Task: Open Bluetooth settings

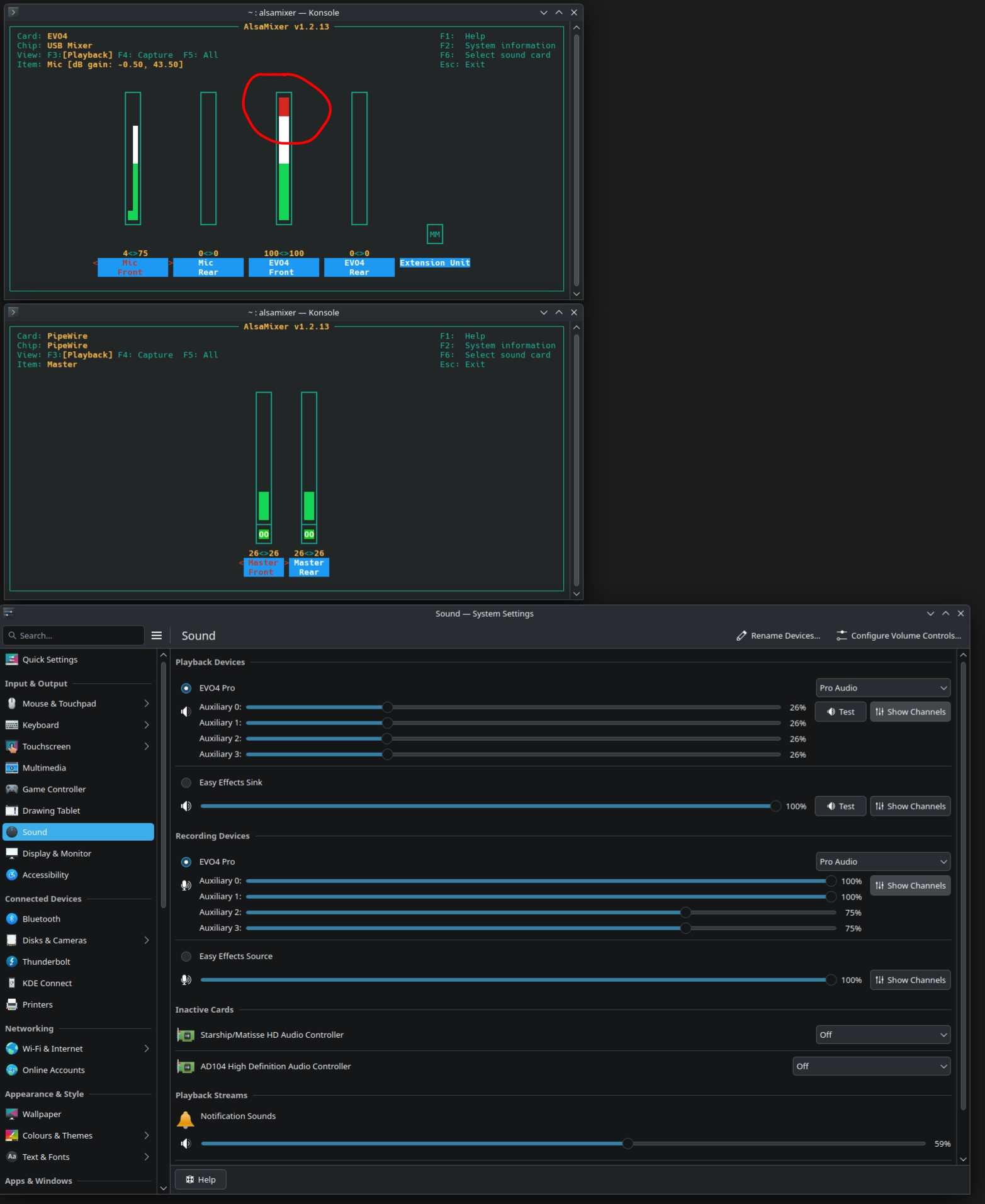Action: [78, 918]
